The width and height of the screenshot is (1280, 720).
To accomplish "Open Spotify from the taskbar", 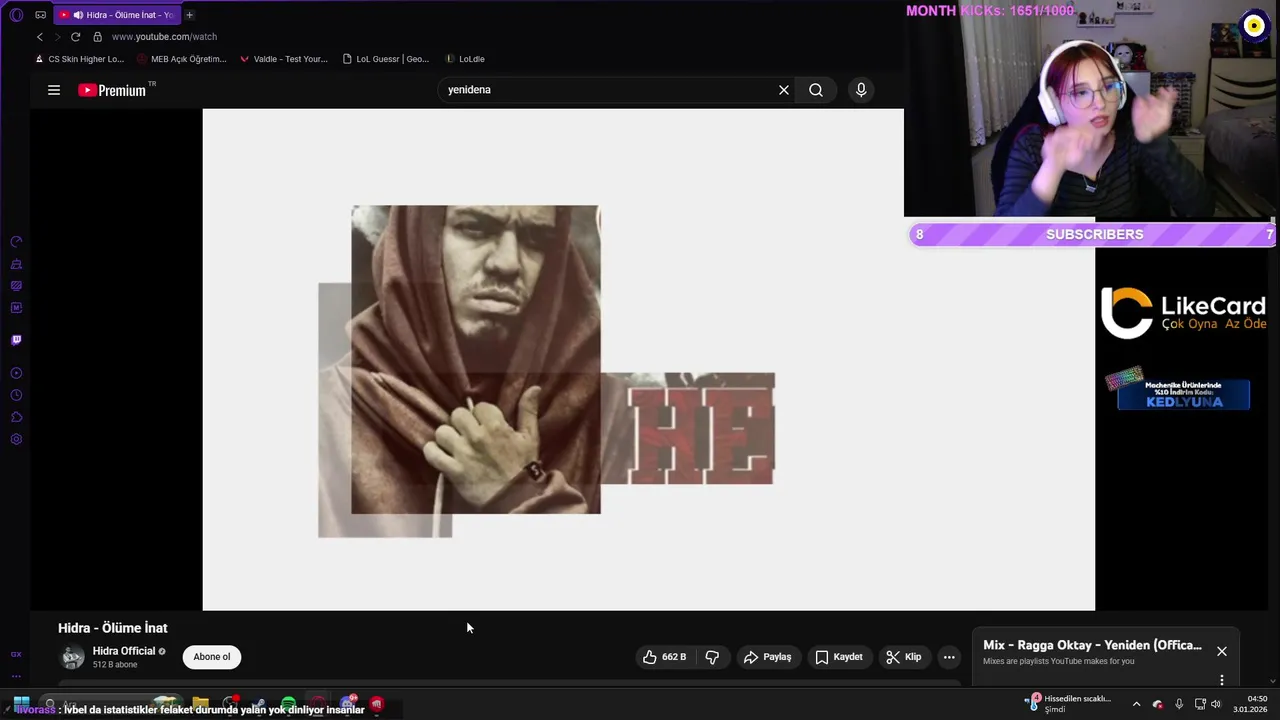I will click(288, 703).
